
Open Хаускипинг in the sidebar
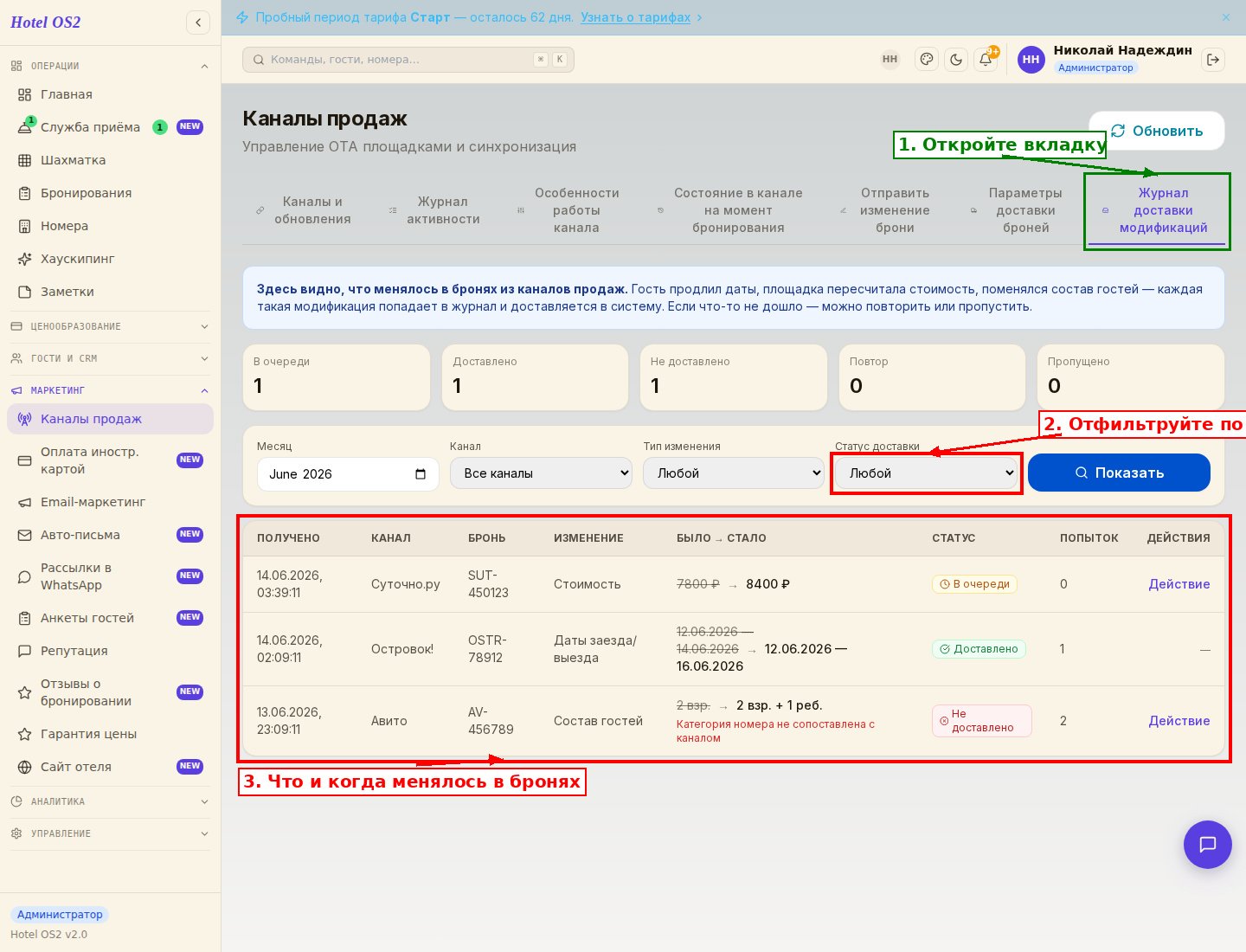(x=110, y=259)
